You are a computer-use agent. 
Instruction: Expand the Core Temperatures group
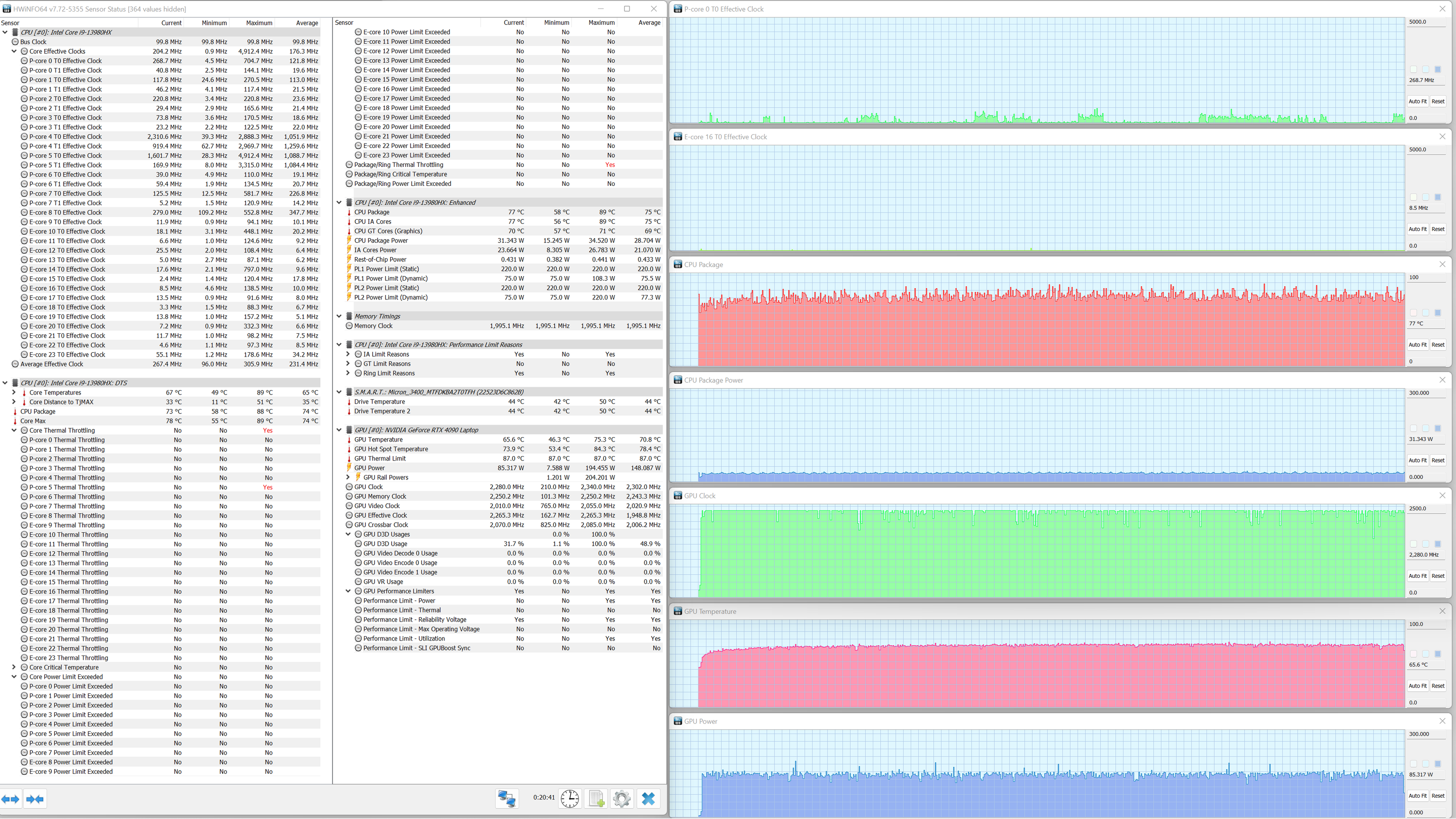point(14,392)
